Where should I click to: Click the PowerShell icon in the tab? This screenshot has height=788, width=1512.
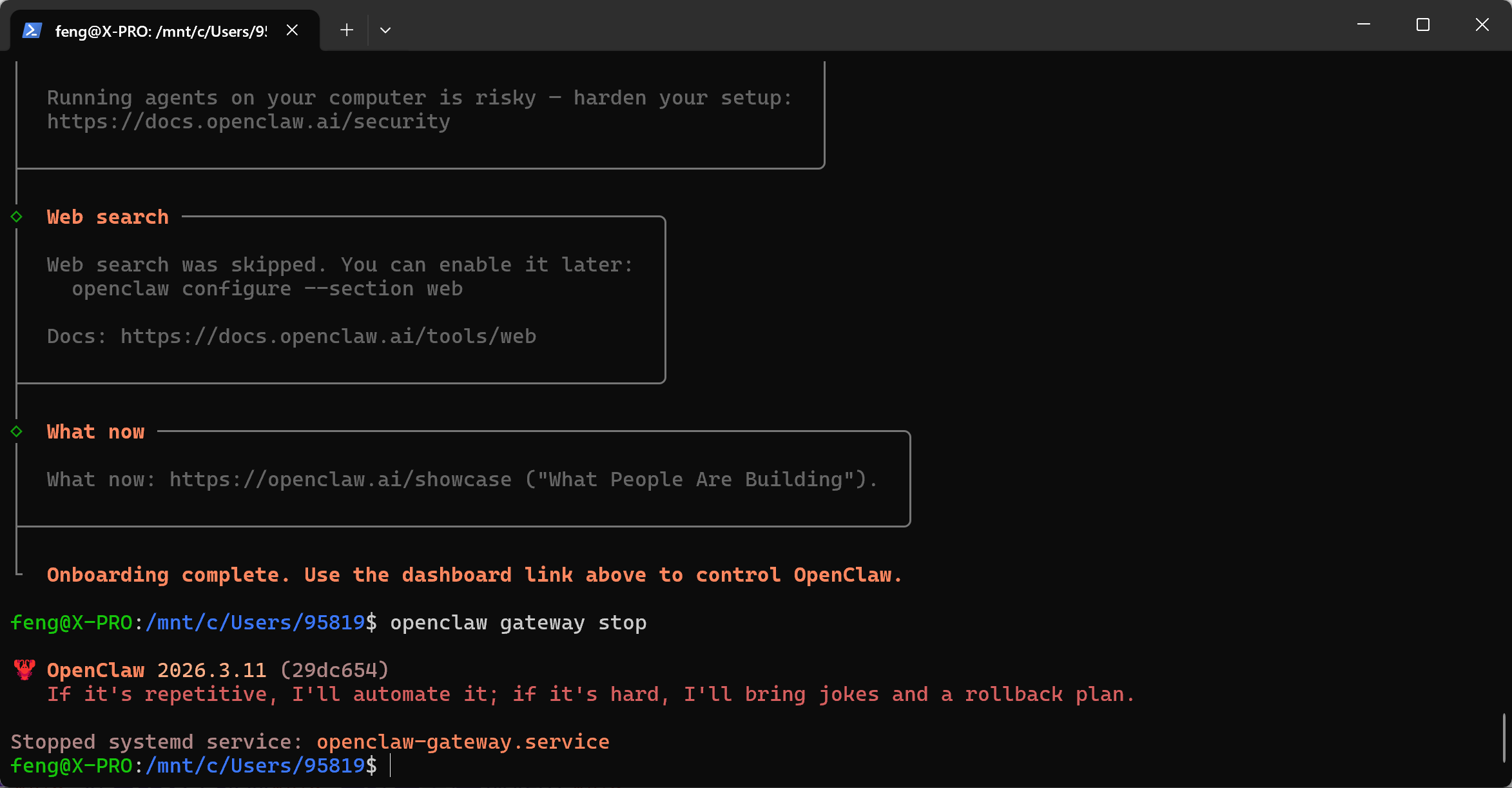32,30
